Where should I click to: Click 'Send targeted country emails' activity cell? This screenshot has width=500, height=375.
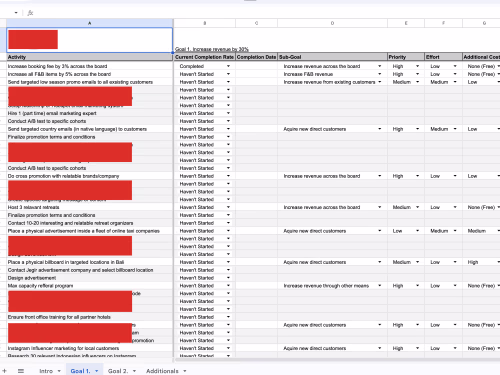tap(89, 129)
